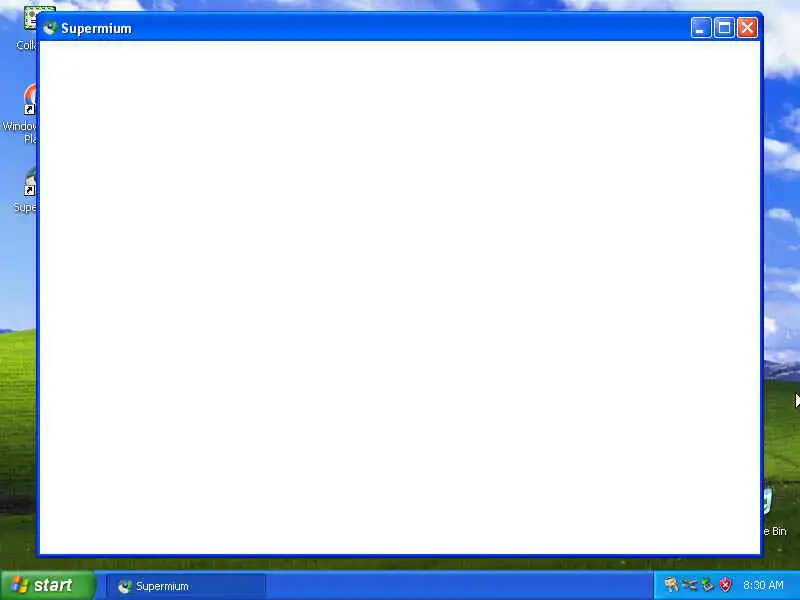Click the red security shield tray icon
Viewport: 800px width, 600px height.
[x=724, y=585]
